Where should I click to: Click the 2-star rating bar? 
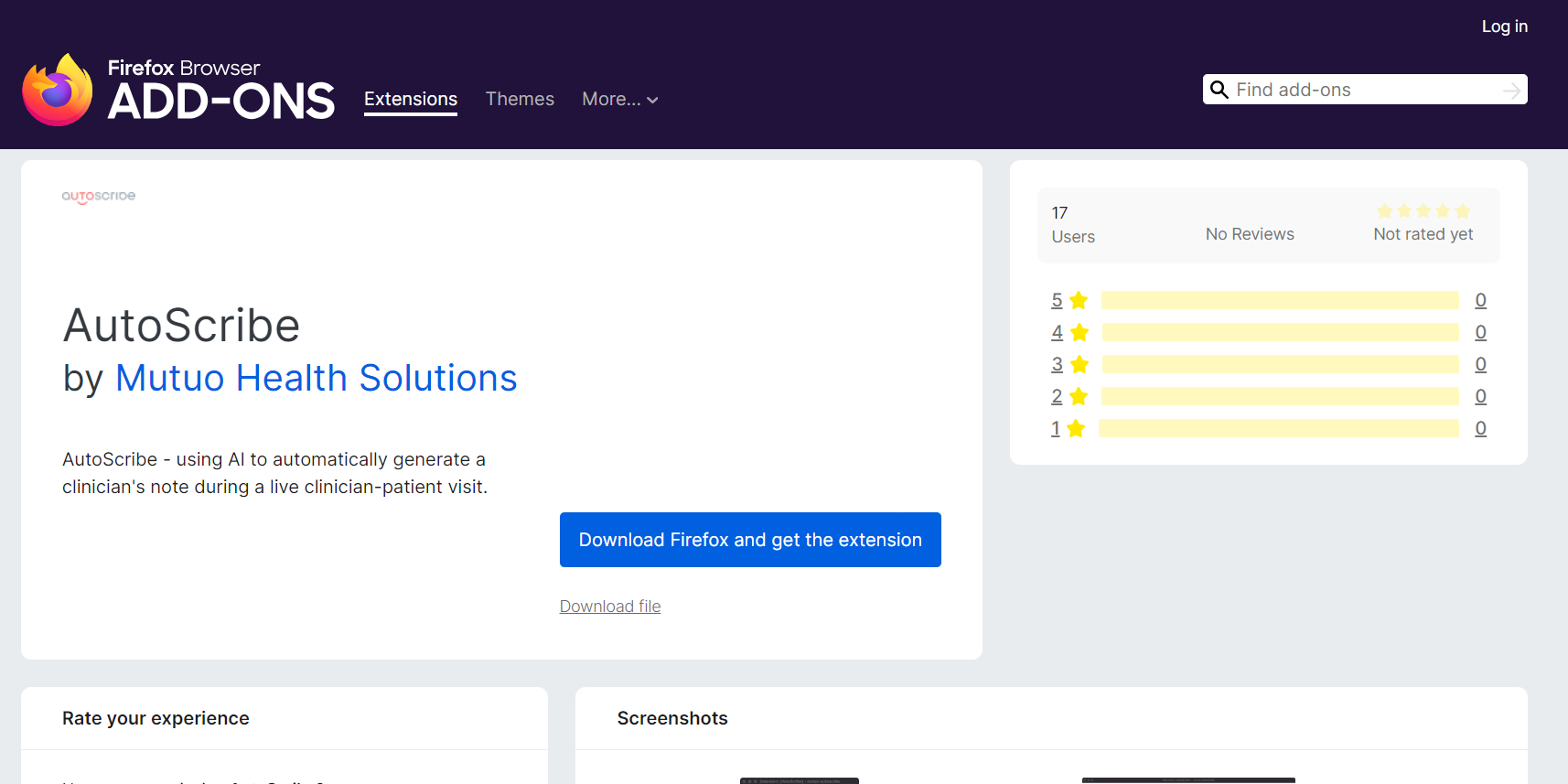(1280, 396)
